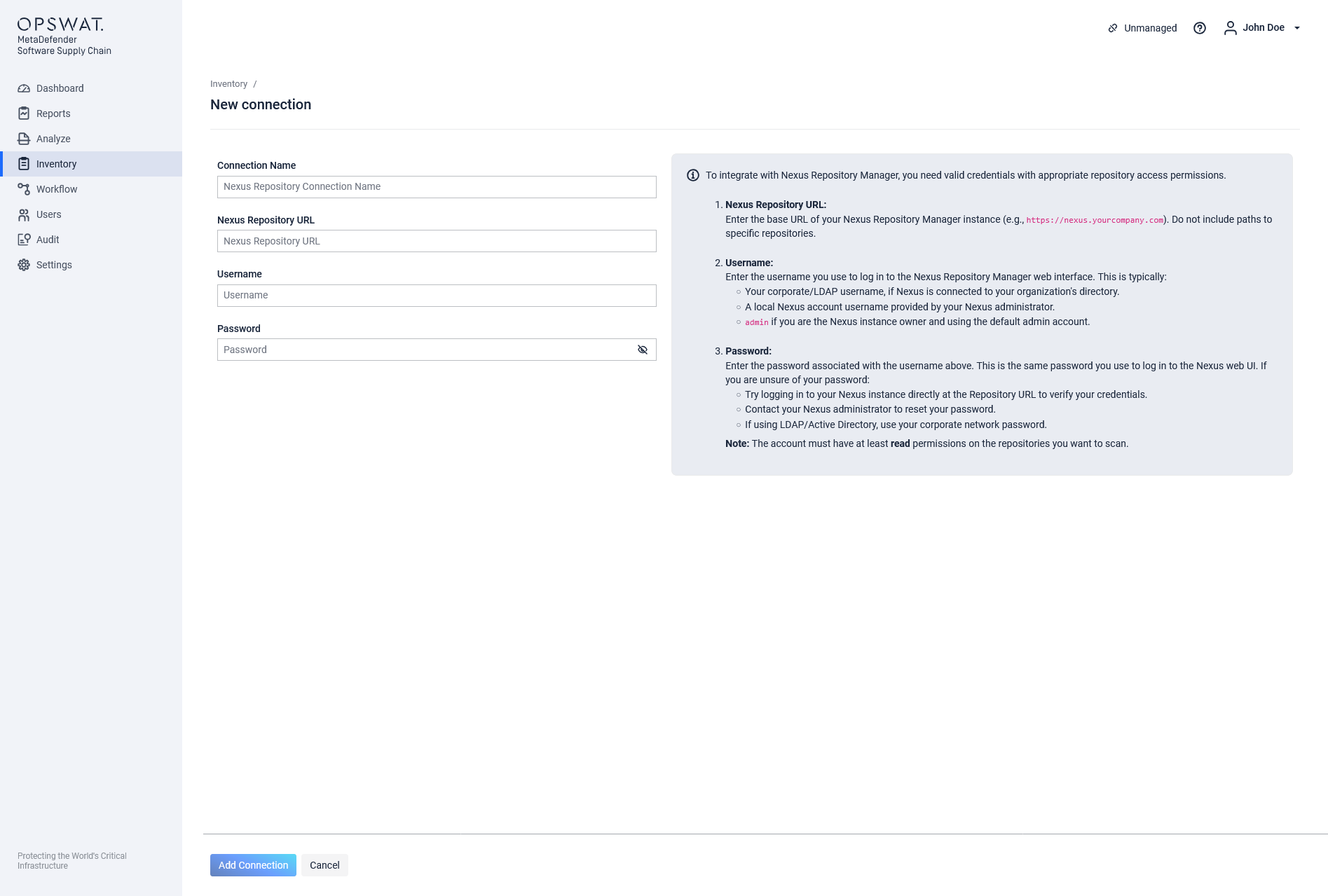Click the Audit icon in sidebar
This screenshot has width=1328, height=896.
pos(24,240)
